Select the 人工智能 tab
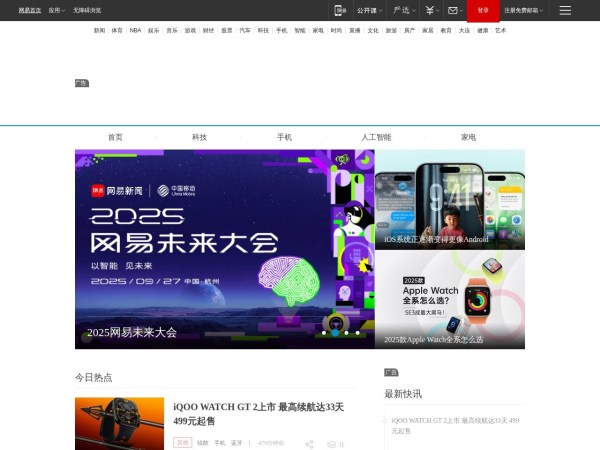 pyautogui.click(x=376, y=137)
